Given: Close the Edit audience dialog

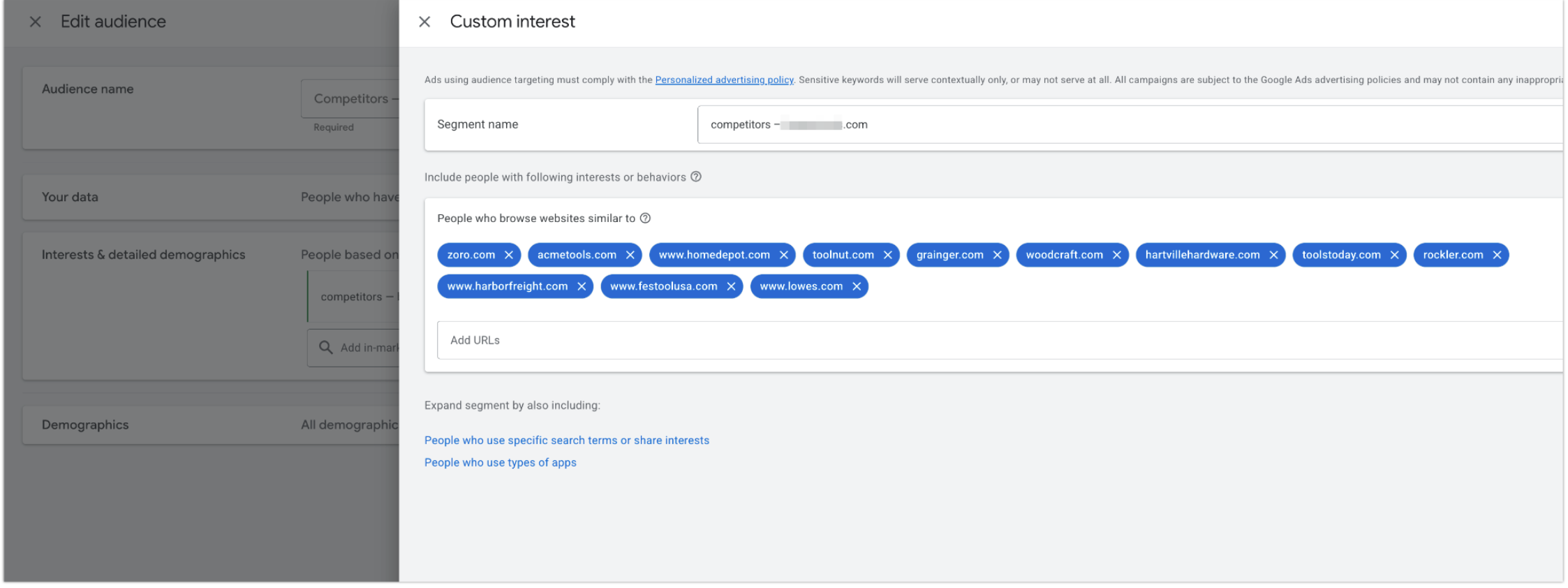Looking at the screenshot, I should (x=36, y=22).
